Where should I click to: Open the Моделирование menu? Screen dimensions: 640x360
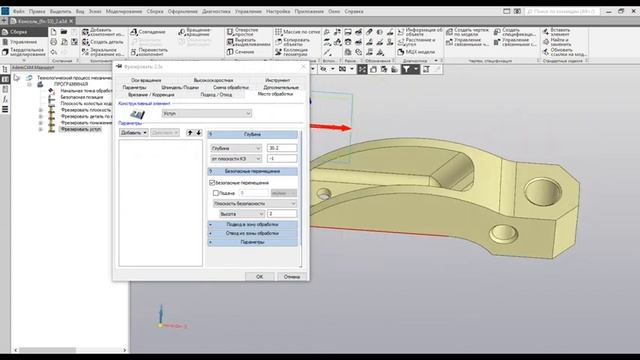(124, 11)
